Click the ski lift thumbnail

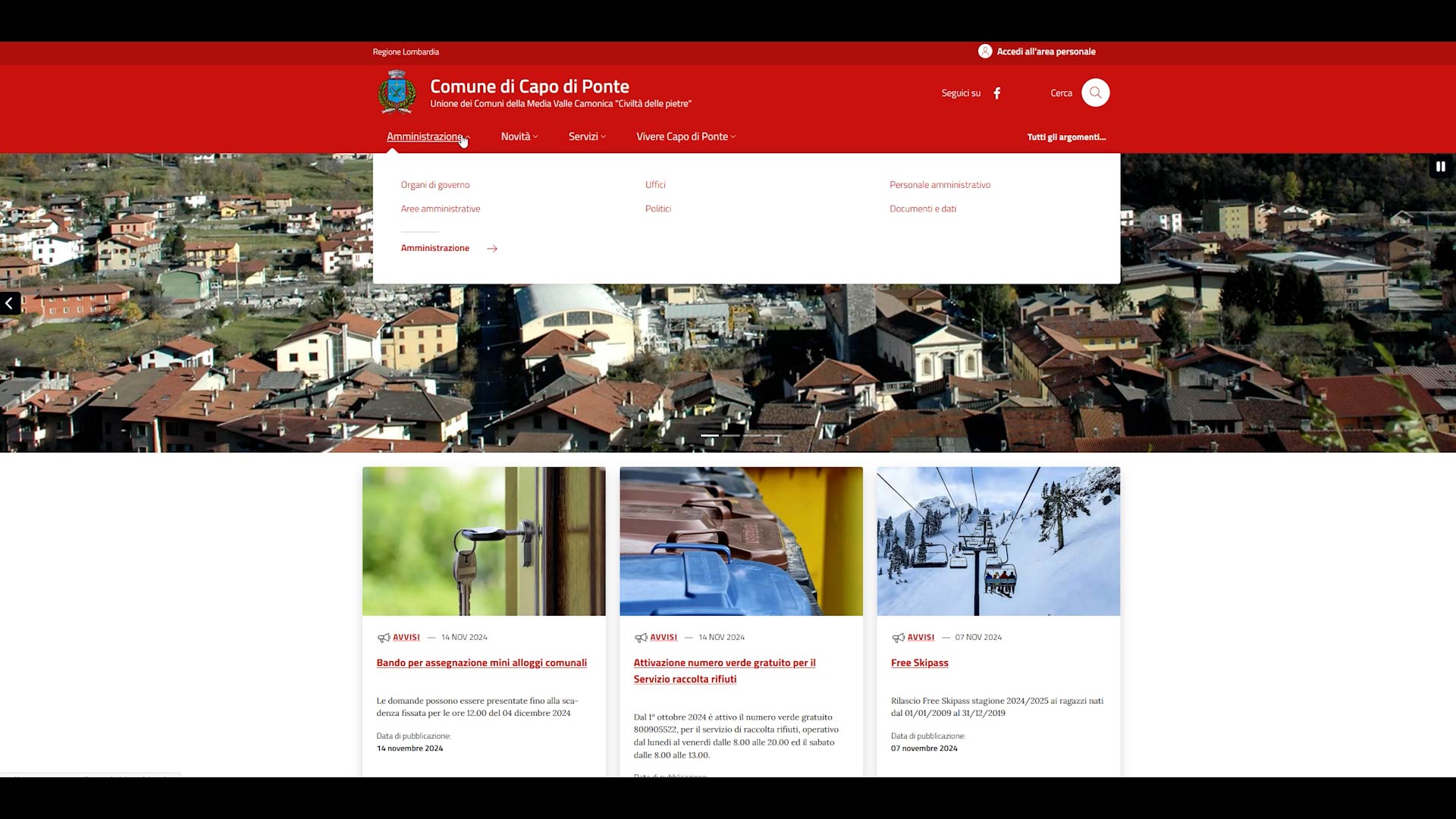coord(998,541)
